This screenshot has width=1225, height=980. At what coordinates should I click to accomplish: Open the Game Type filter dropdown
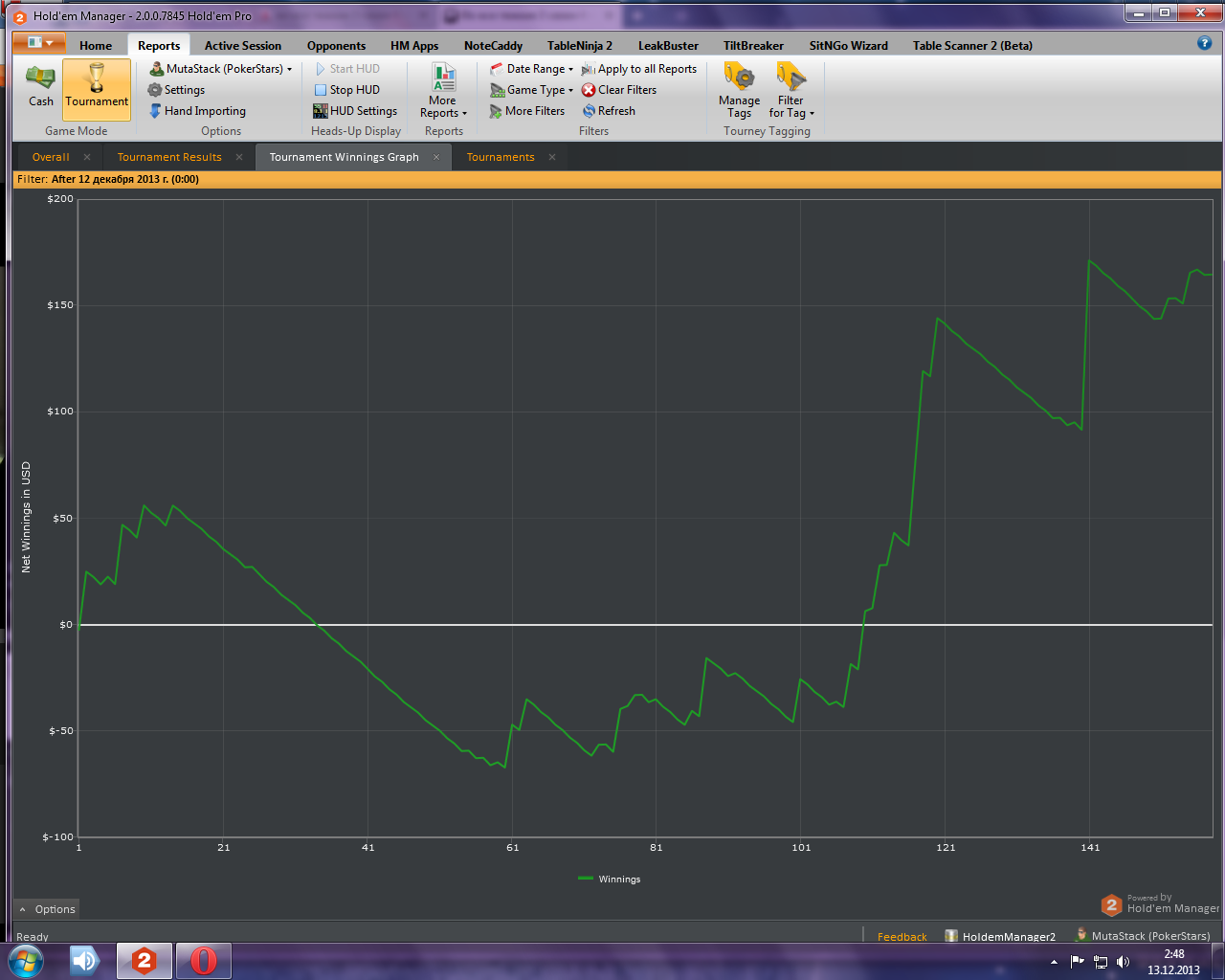[531, 90]
